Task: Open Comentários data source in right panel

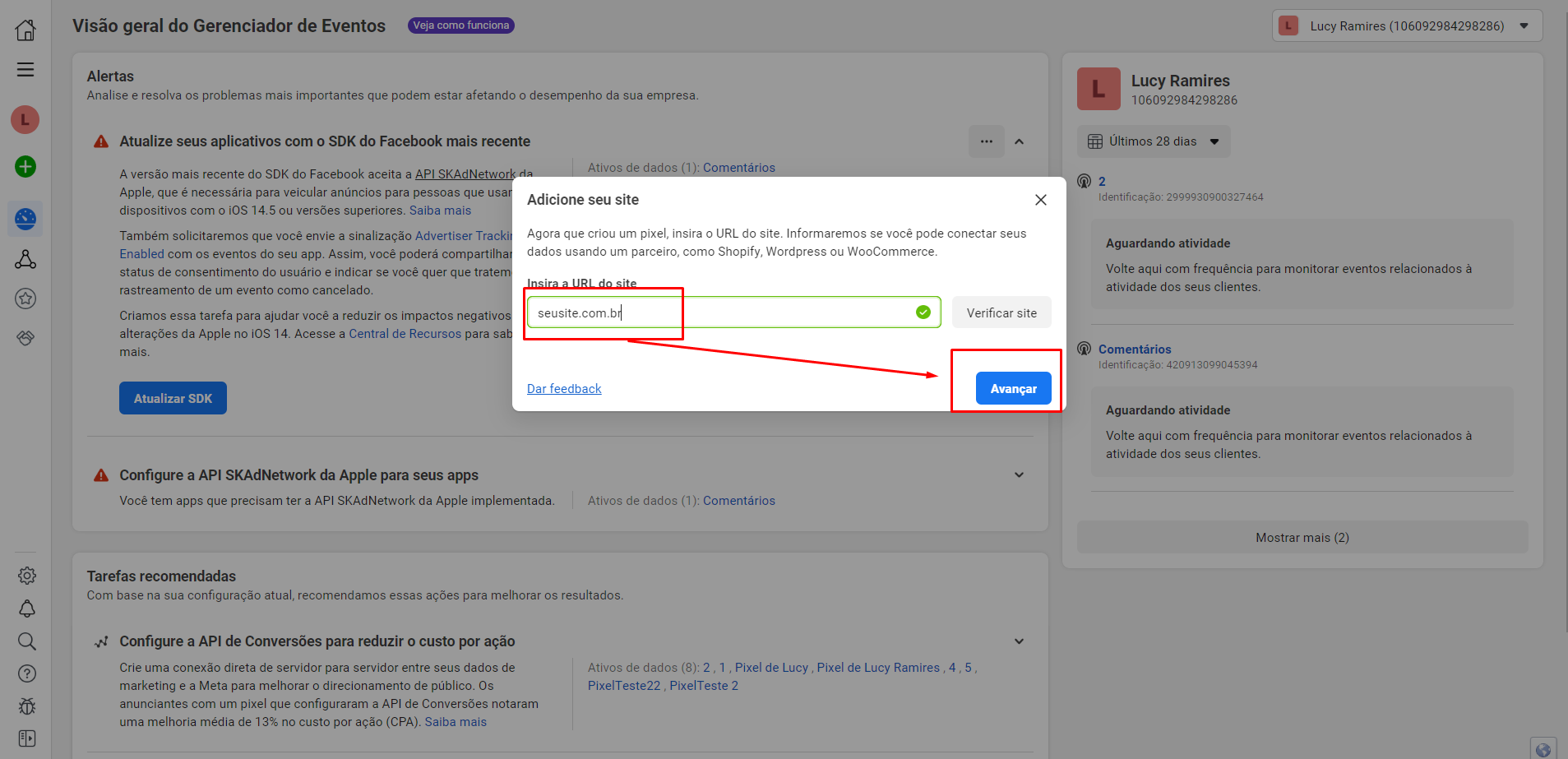Action: point(1135,349)
